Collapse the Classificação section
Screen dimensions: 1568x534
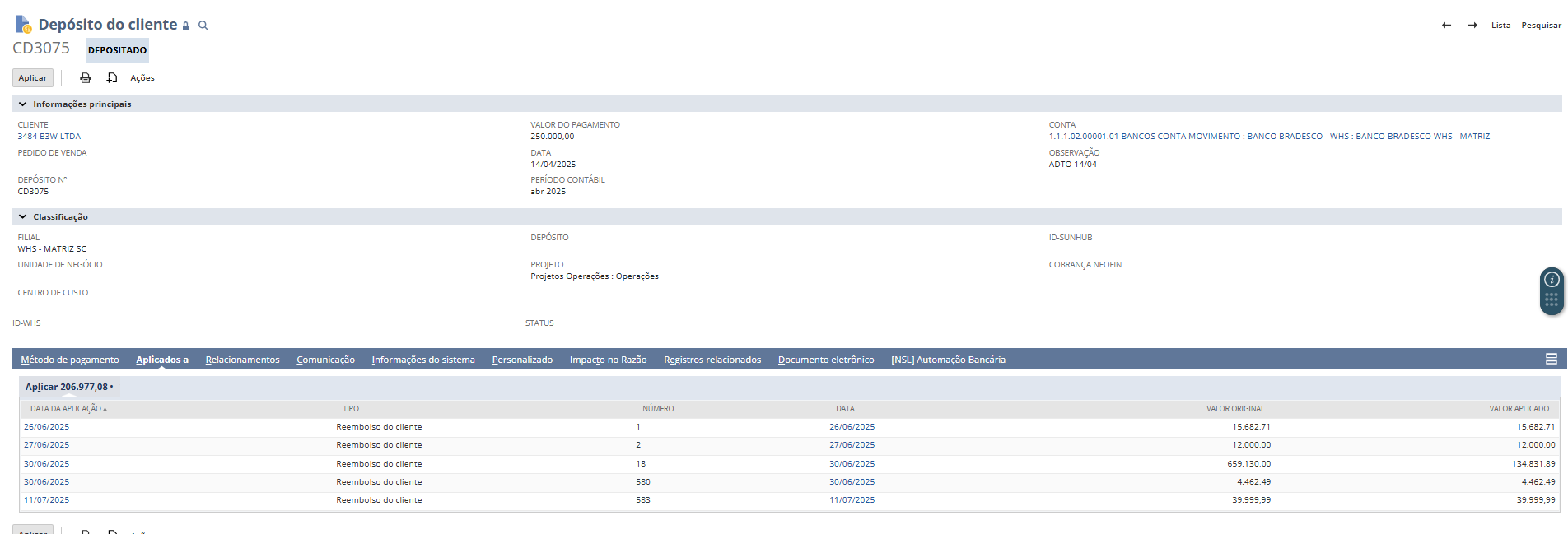[x=23, y=217]
